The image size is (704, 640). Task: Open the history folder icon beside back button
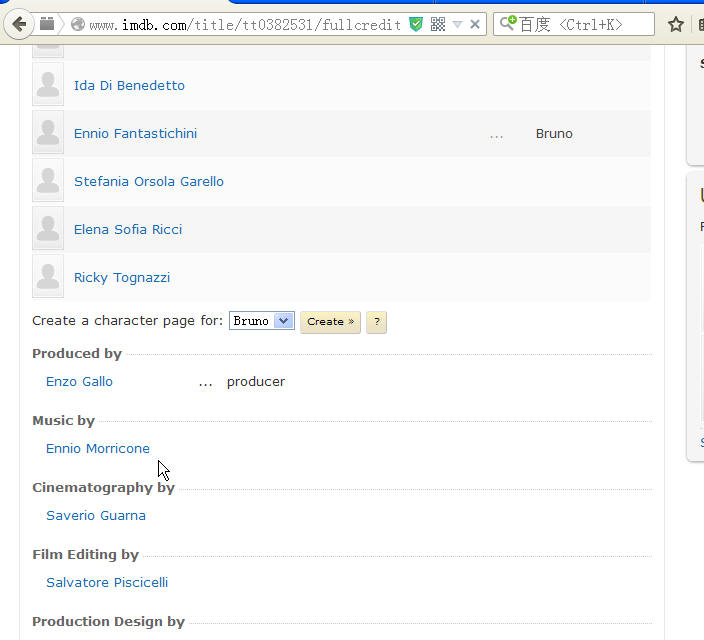[x=47, y=23]
